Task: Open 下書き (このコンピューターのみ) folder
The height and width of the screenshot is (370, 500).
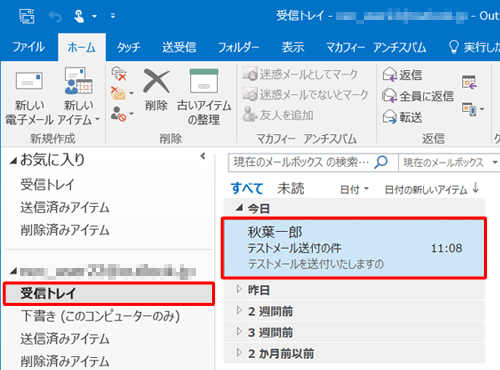Action: coord(100,316)
